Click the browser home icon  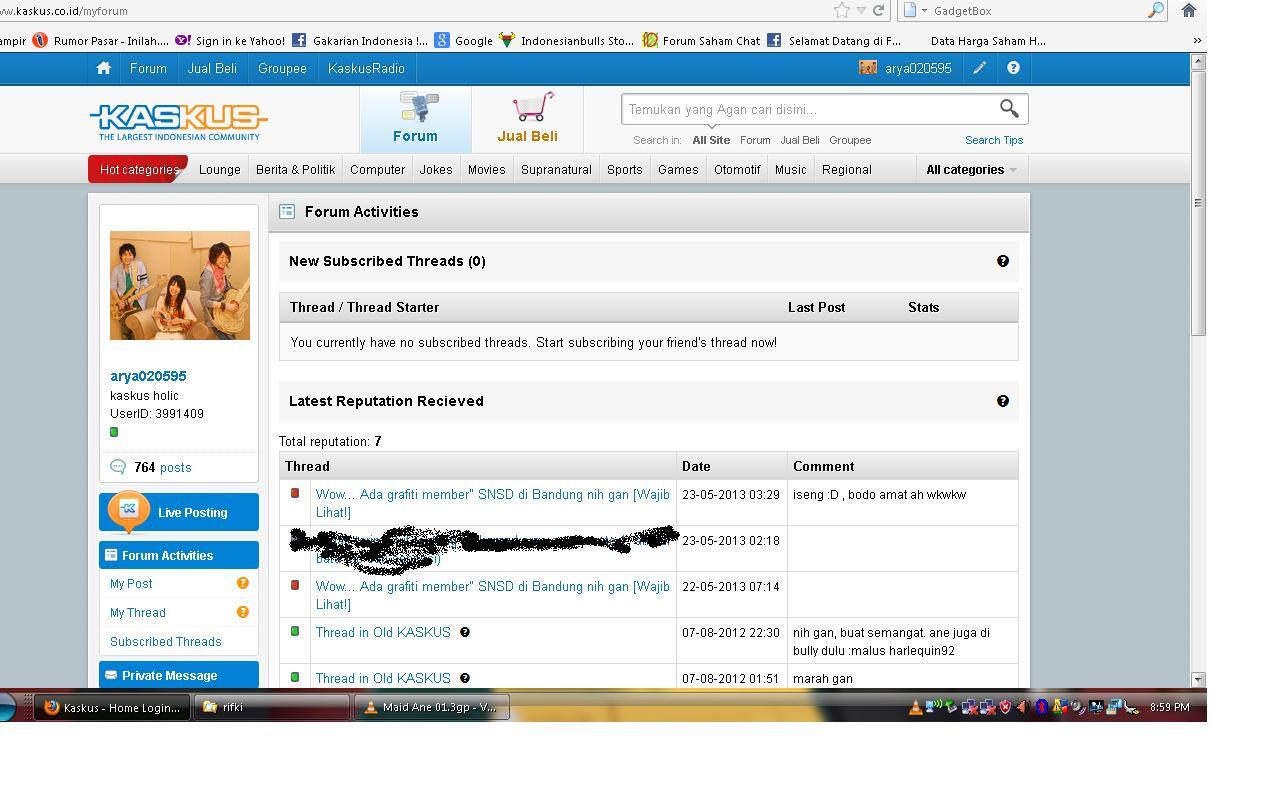[x=1189, y=10]
